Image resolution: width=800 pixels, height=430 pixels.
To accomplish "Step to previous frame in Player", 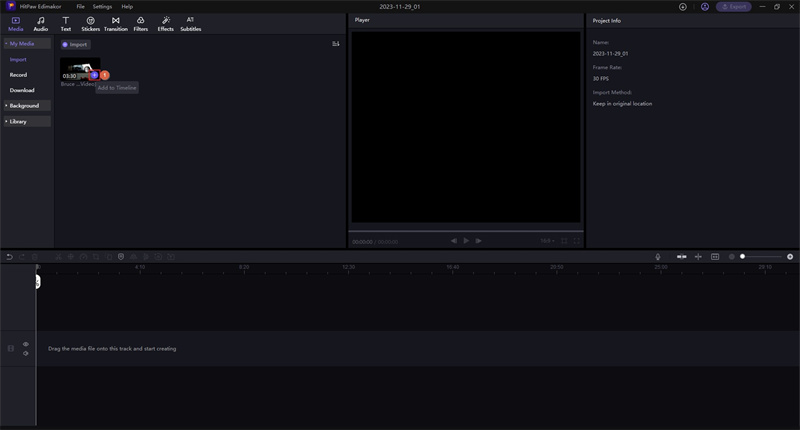I will tap(454, 241).
